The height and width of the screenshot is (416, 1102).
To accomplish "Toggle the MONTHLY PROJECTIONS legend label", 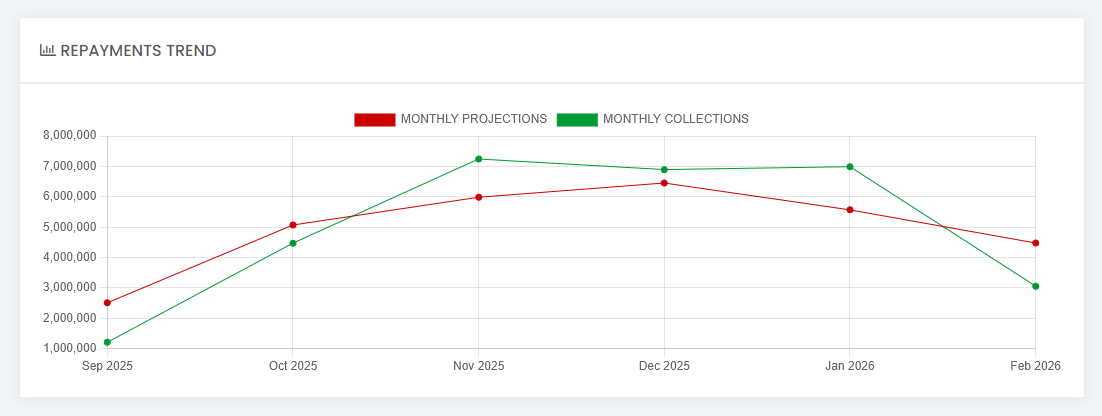I will point(473,119).
